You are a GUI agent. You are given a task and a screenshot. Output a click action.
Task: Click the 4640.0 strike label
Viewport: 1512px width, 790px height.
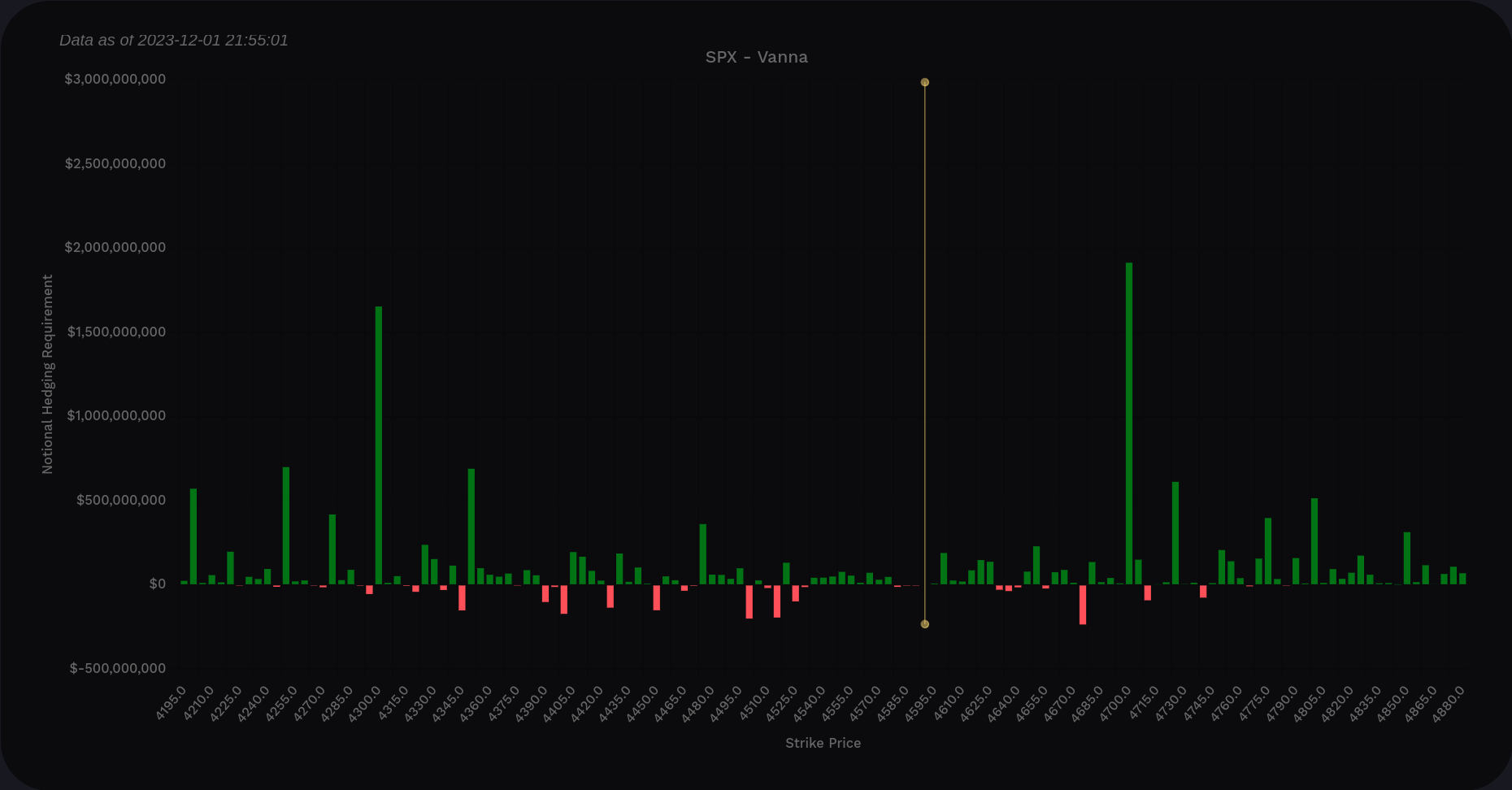1005,704
